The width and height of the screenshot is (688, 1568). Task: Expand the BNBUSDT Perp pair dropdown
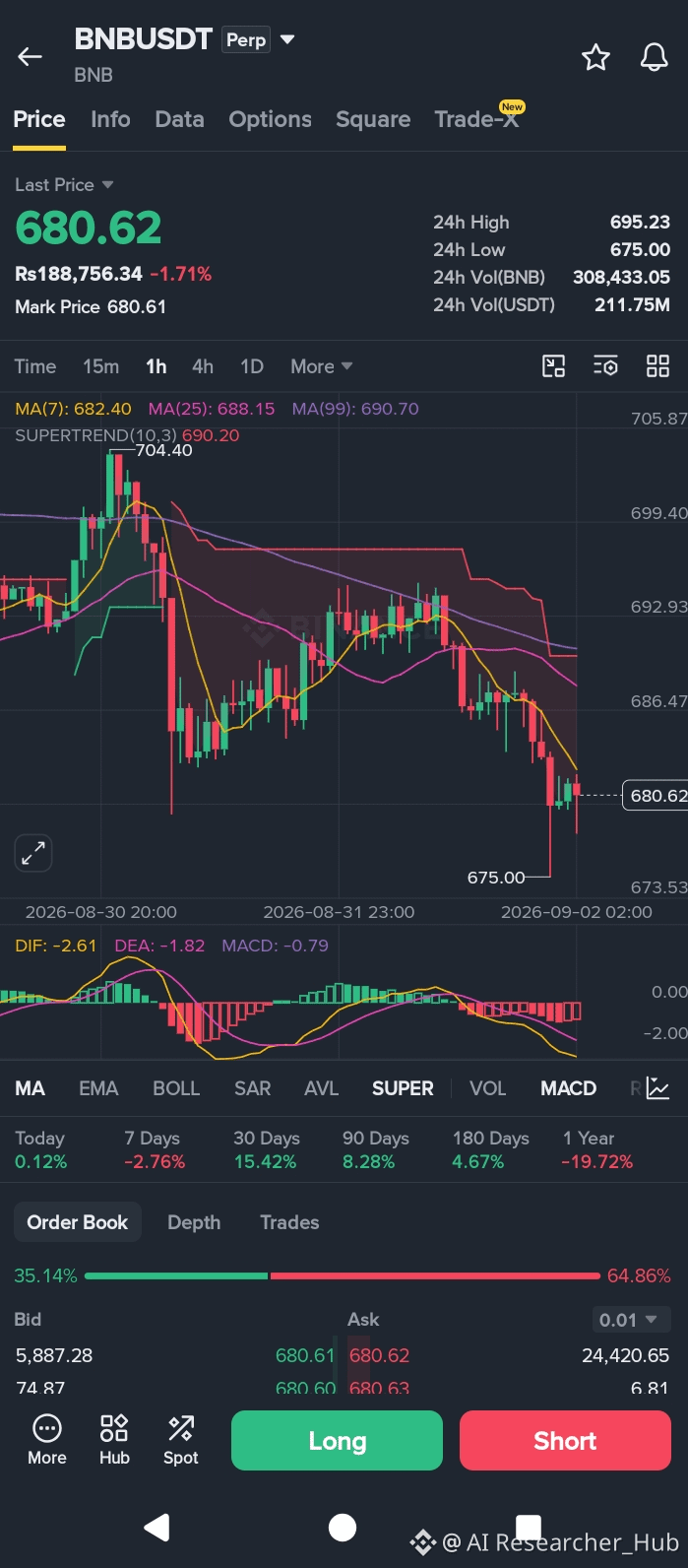(x=287, y=39)
